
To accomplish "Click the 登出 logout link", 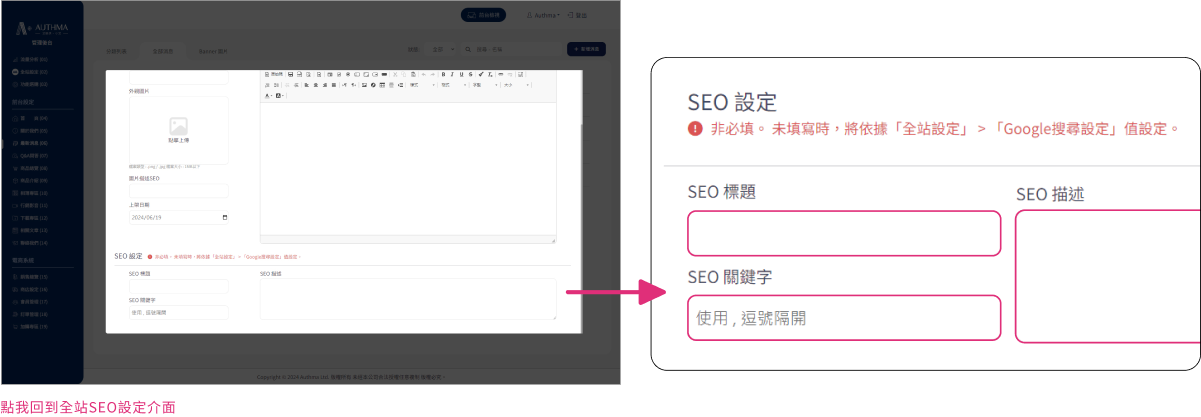I will tap(579, 16).
